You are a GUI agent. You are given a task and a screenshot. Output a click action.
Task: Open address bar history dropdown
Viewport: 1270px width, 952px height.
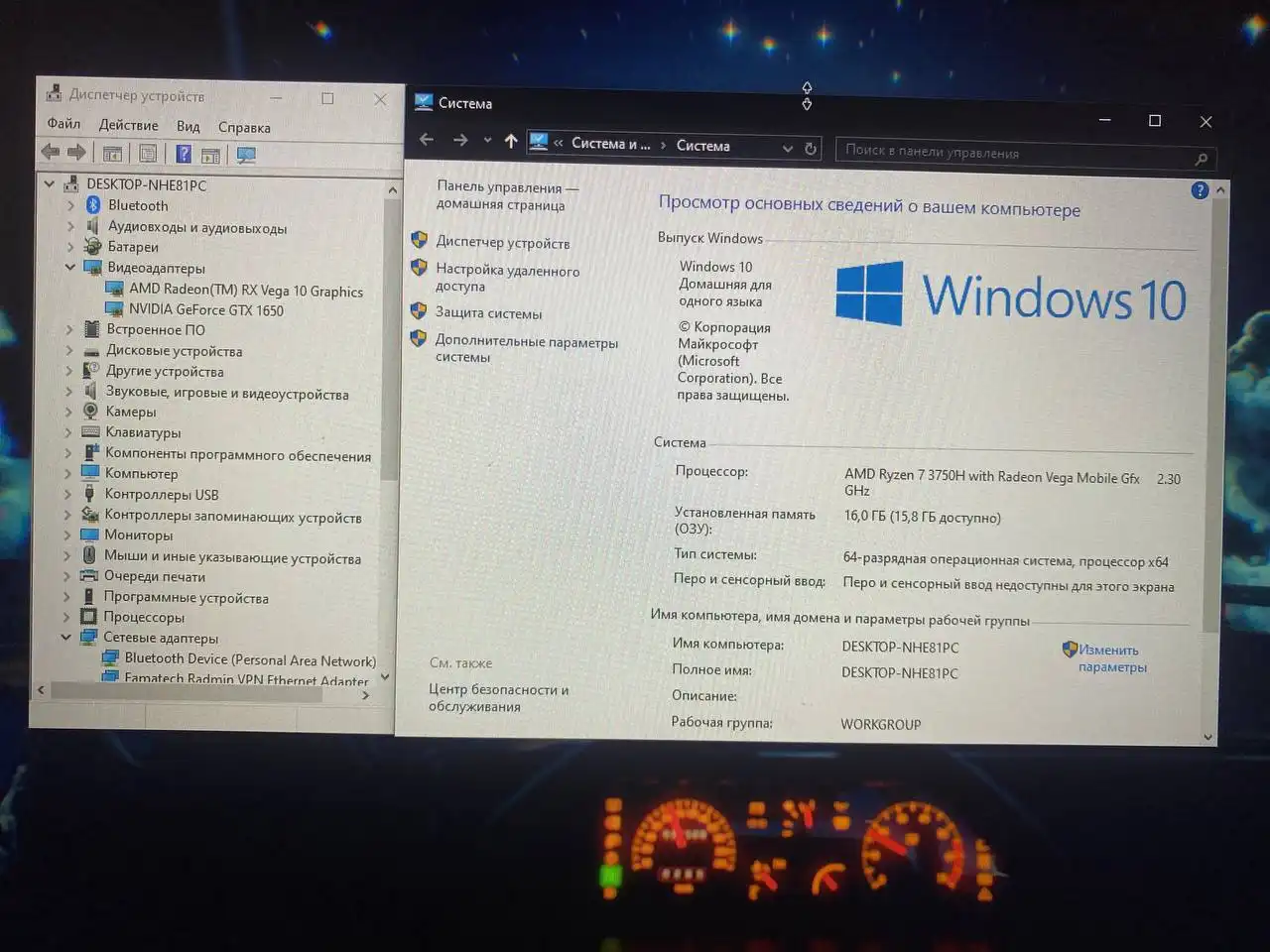pos(788,148)
